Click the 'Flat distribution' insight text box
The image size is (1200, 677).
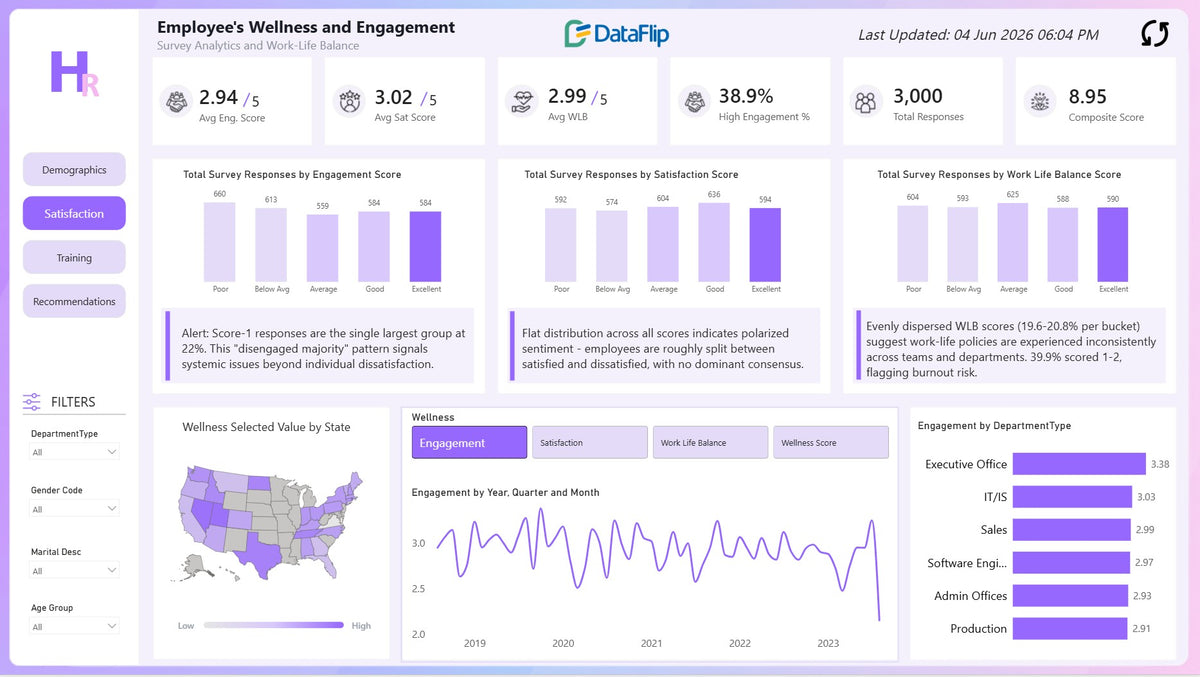664,345
